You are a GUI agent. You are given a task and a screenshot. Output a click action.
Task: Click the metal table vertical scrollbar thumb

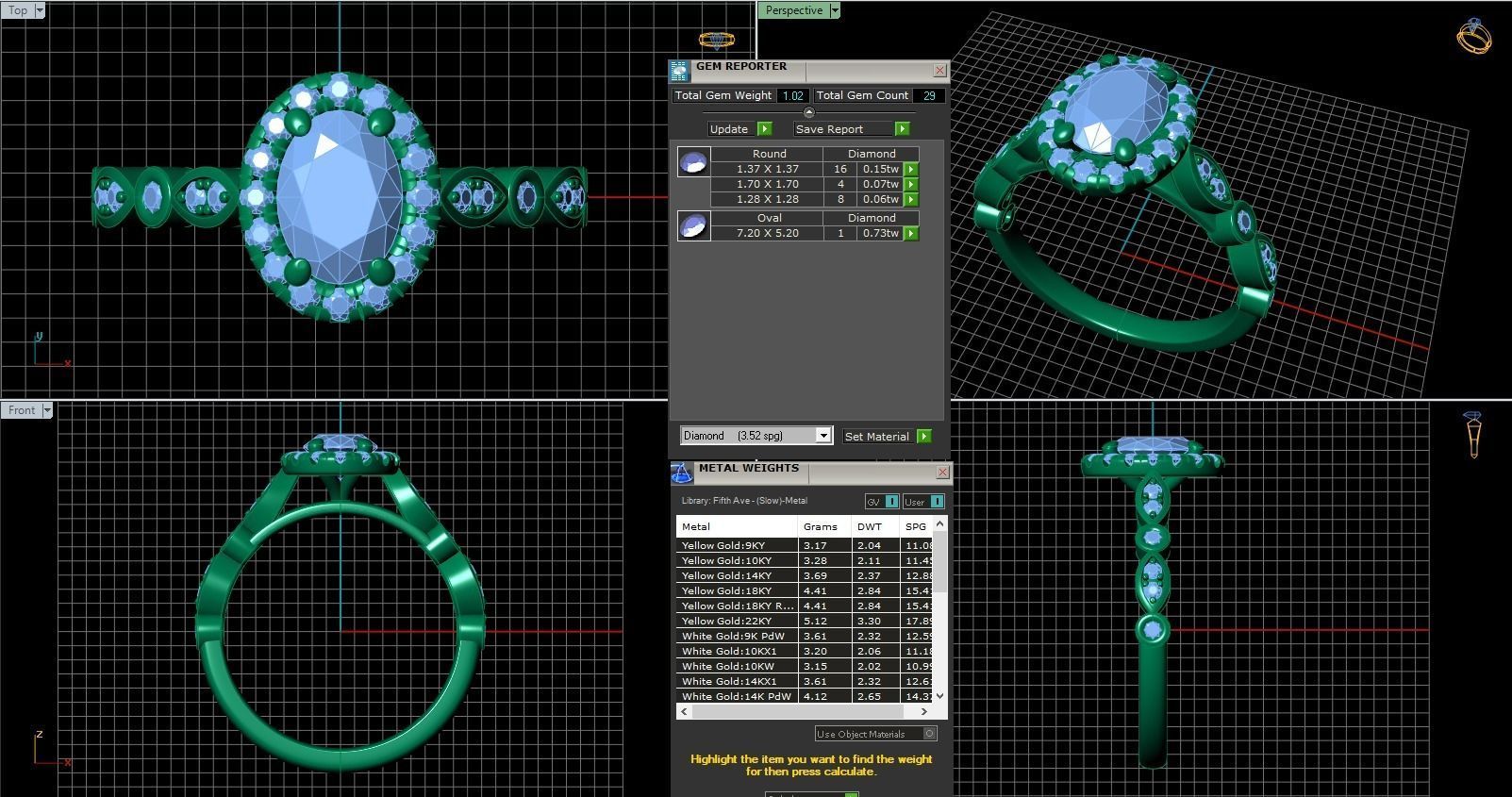tap(939, 561)
